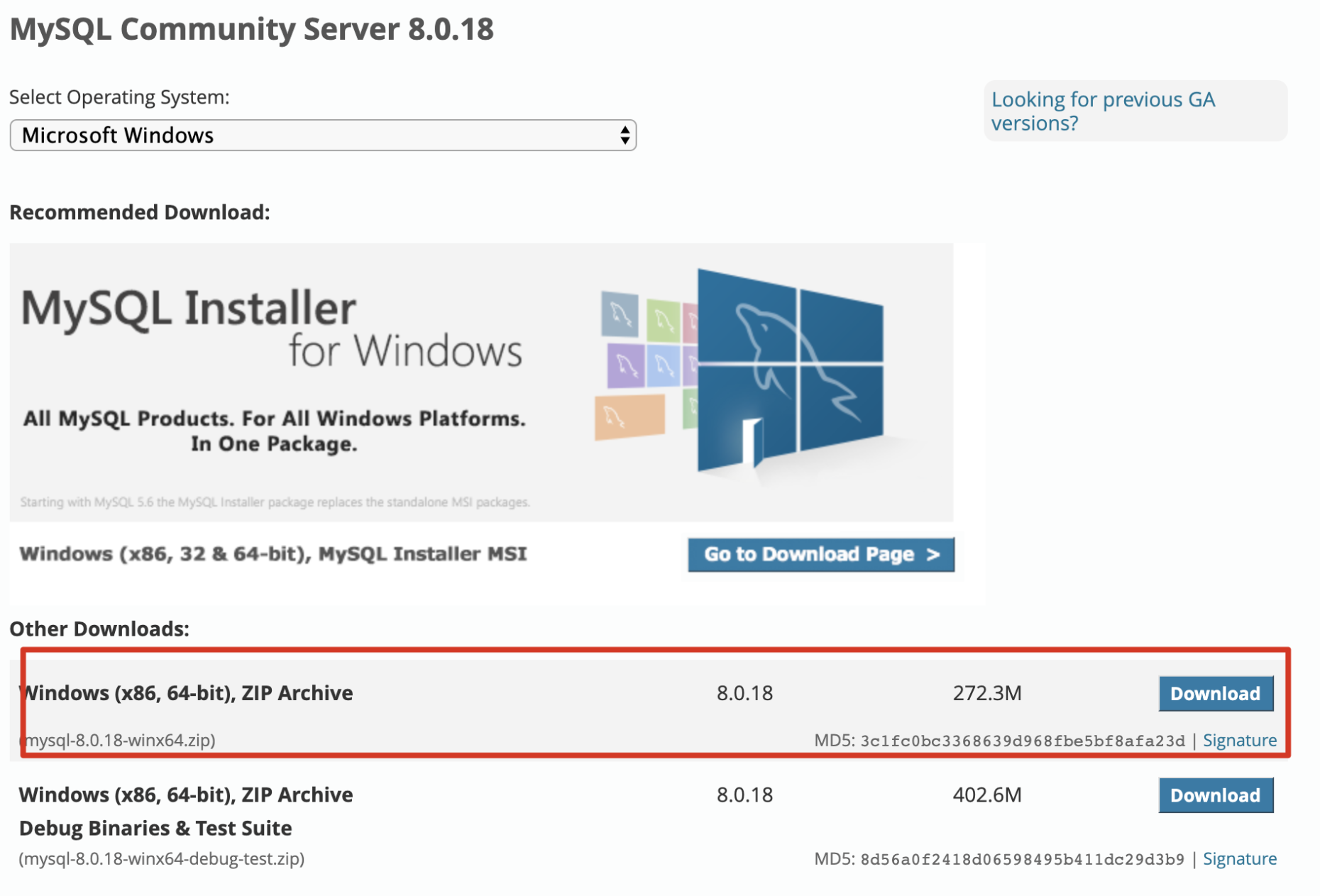The image size is (1320, 896).
Task: Download the 272.3M ZIP Archive
Action: tap(1216, 693)
